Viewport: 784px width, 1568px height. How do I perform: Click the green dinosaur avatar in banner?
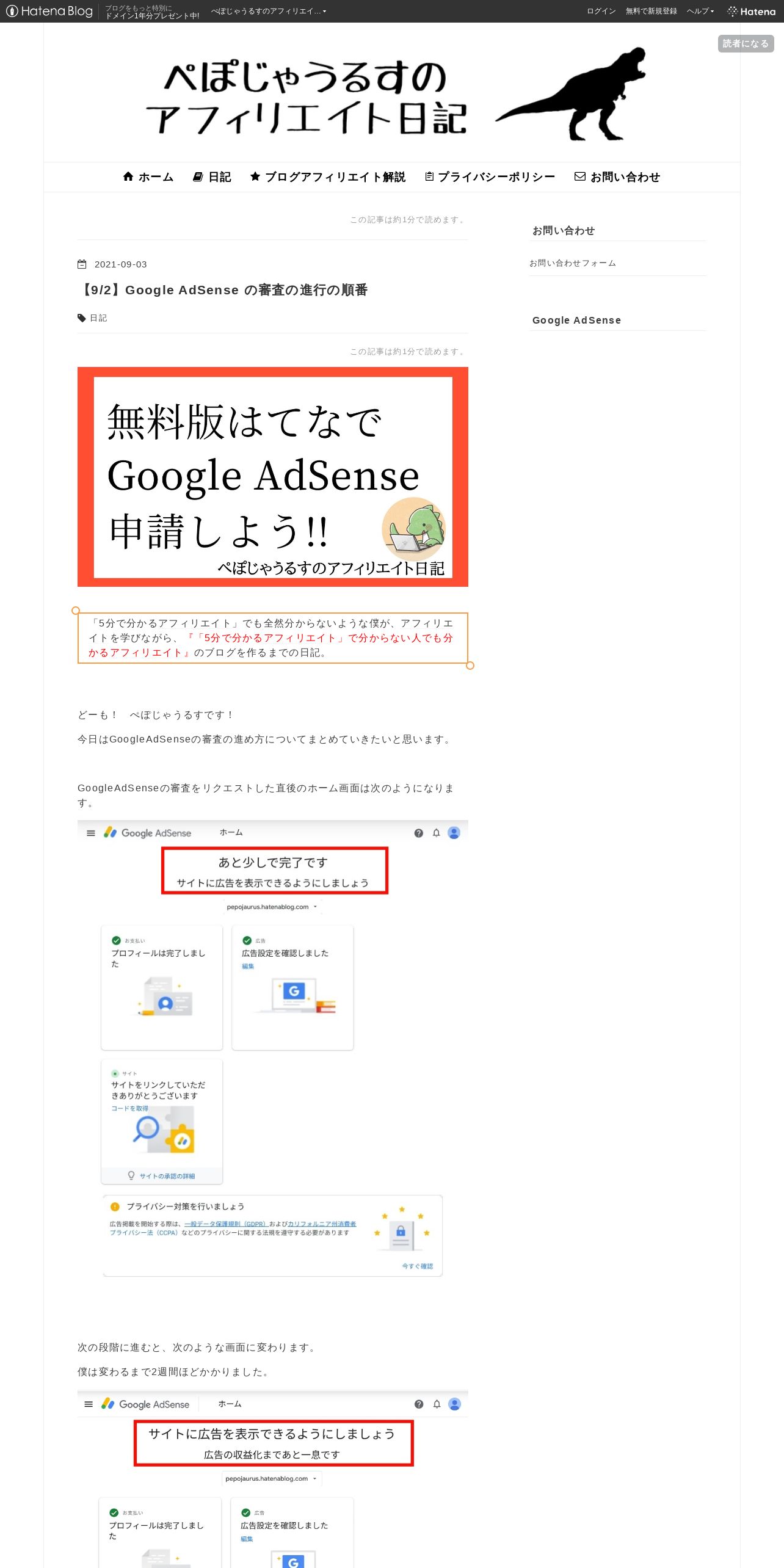pyautogui.click(x=413, y=529)
